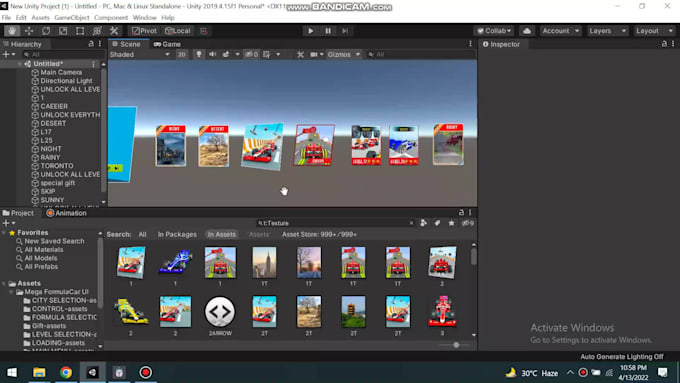
Task: Toggle scene audio
Action: click(212, 55)
